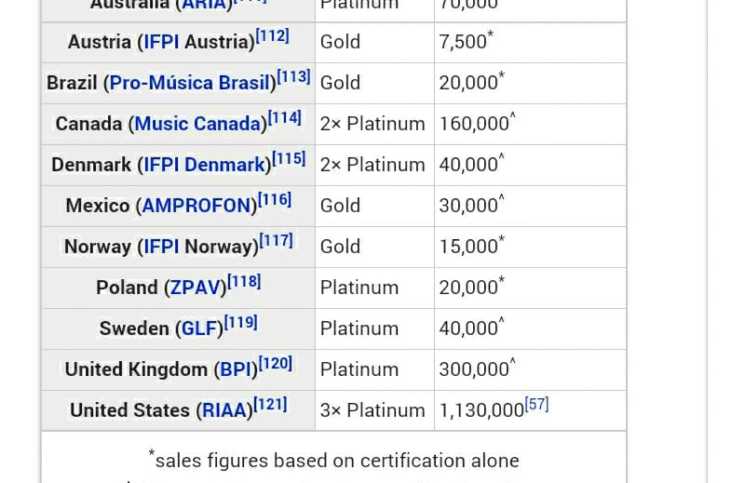Open the BPI link
Image resolution: width=745 pixels, height=483 pixels.
[237, 370]
